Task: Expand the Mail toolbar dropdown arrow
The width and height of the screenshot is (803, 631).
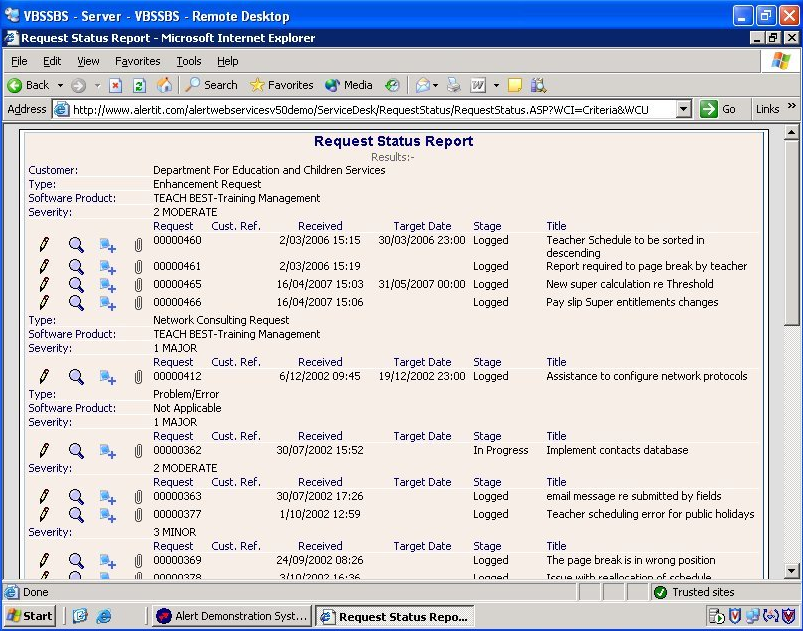Action: (x=437, y=86)
